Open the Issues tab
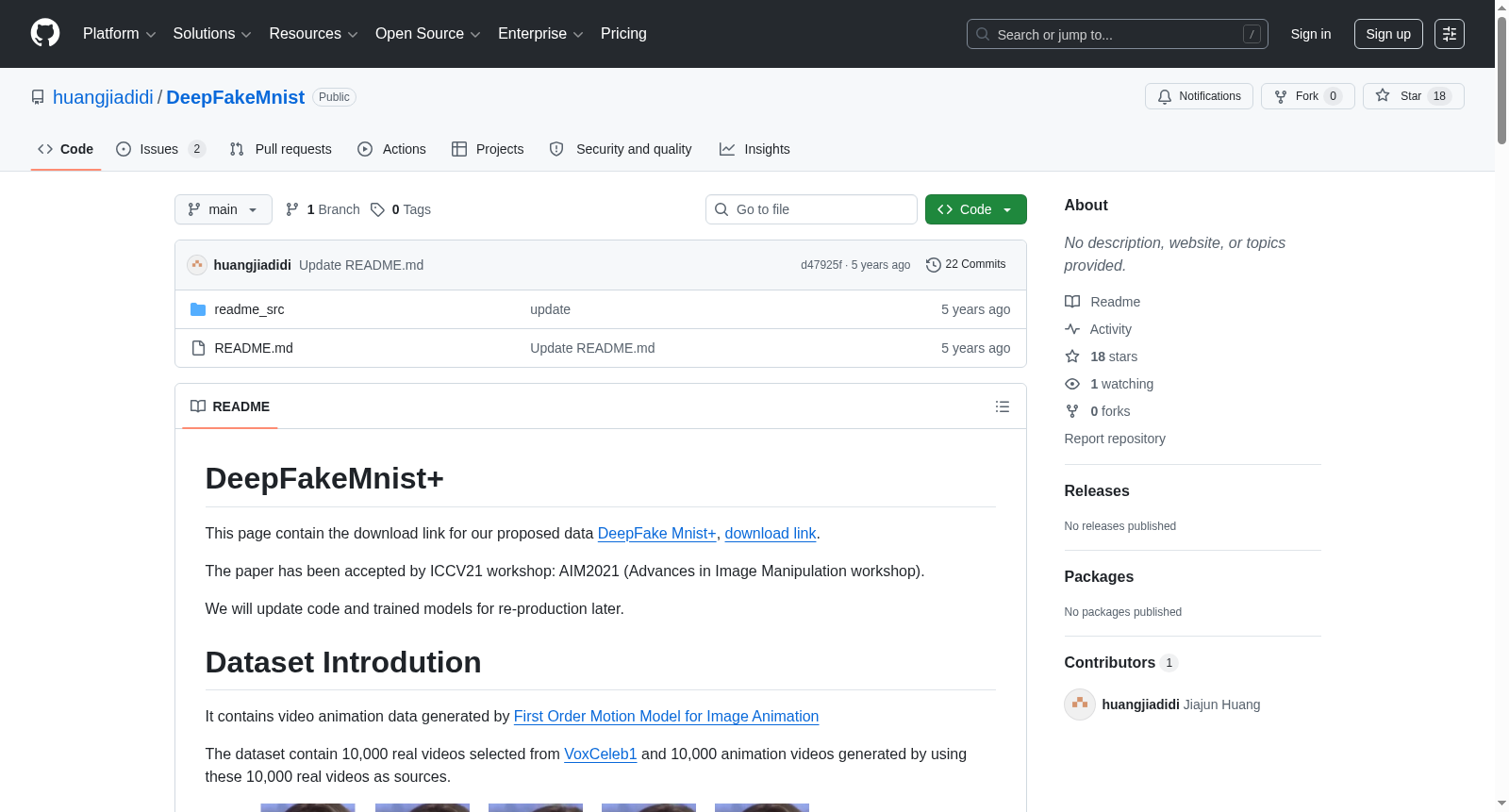 point(160,149)
